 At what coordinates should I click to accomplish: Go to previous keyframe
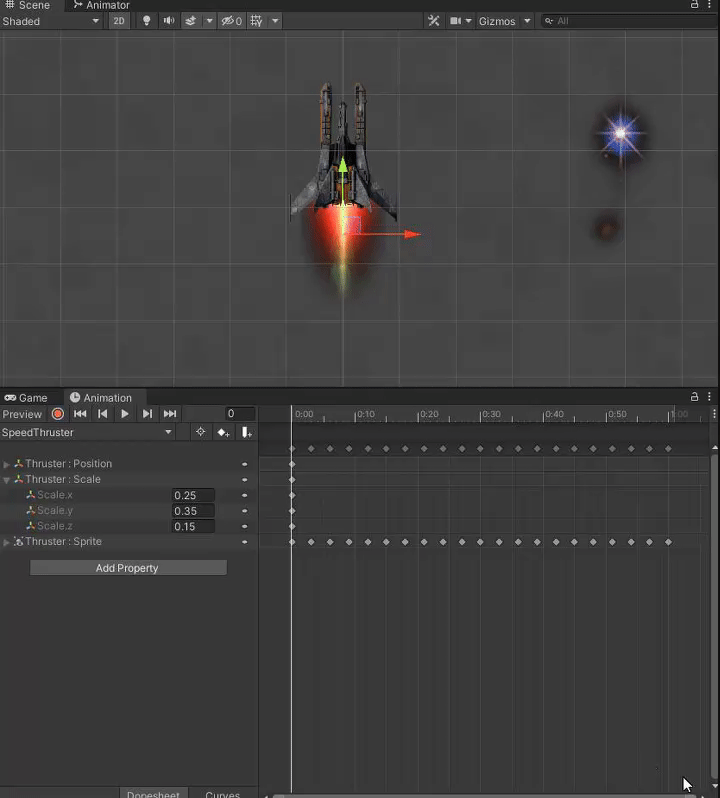[103, 414]
